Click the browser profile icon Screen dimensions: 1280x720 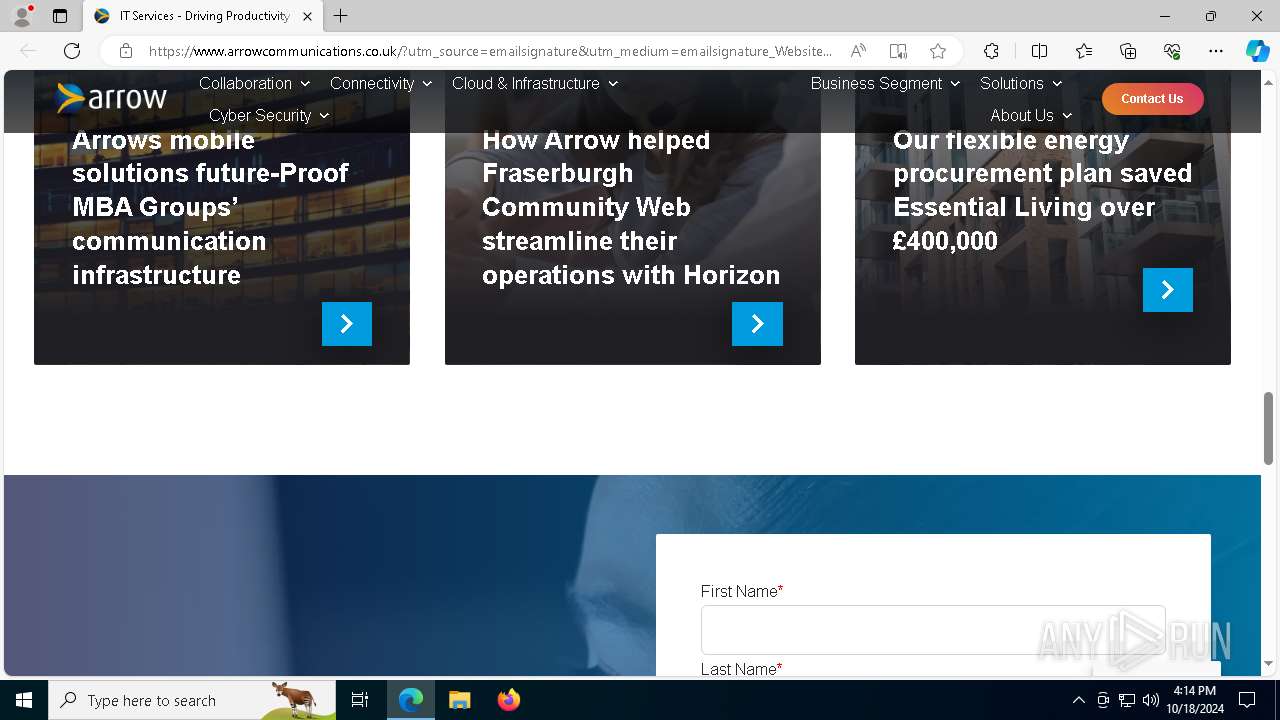[22, 16]
